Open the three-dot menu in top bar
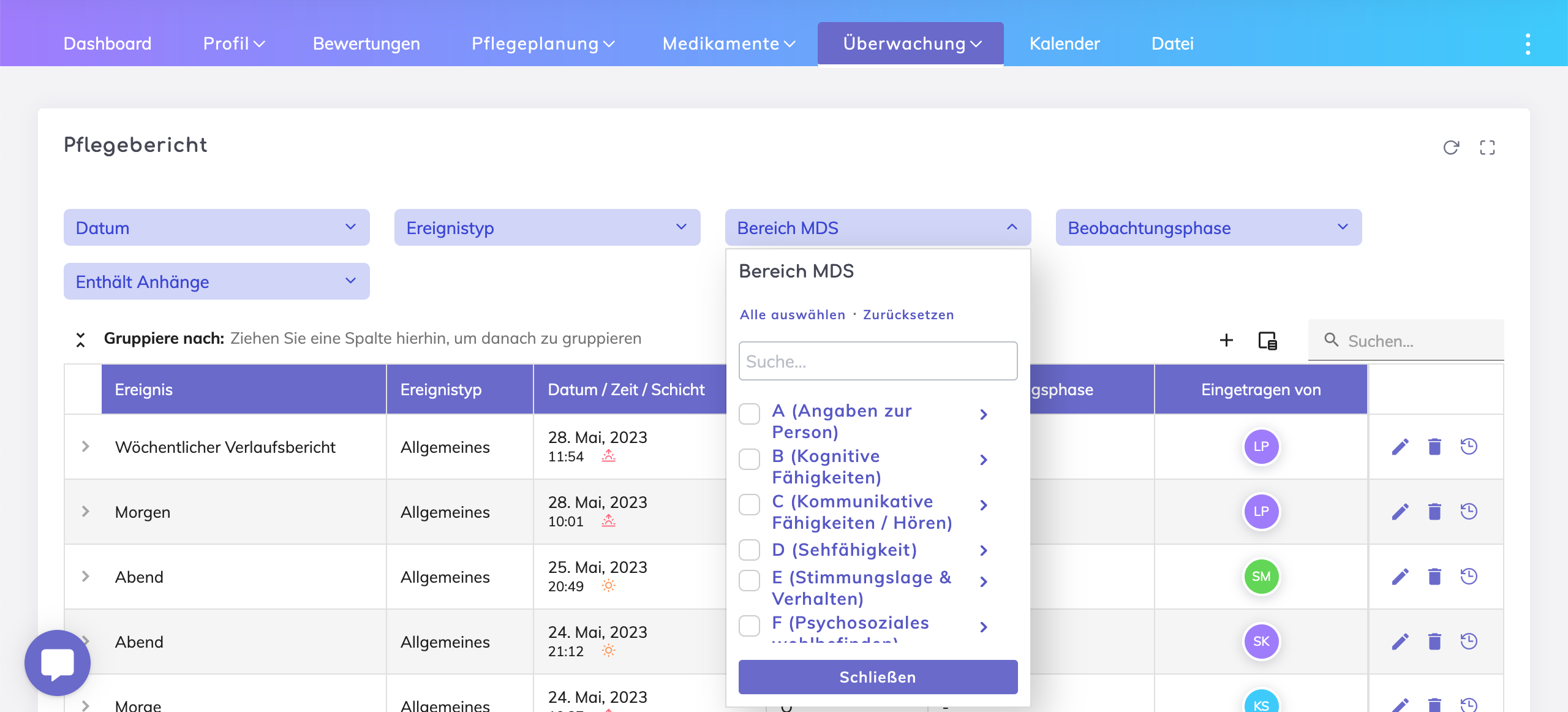The height and width of the screenshot is (712, 1568). coord(1528,44)
